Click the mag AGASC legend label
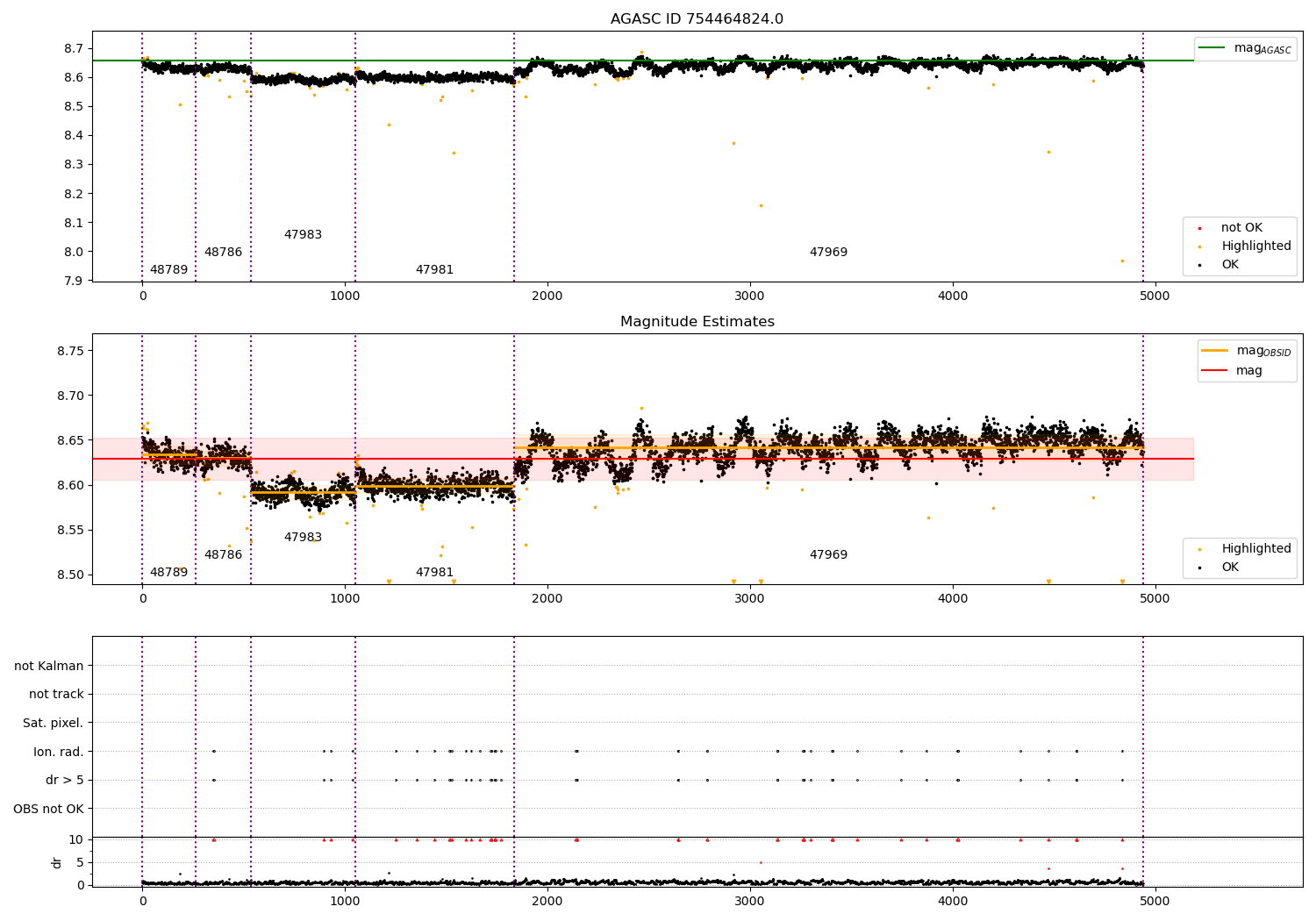 1262,48
